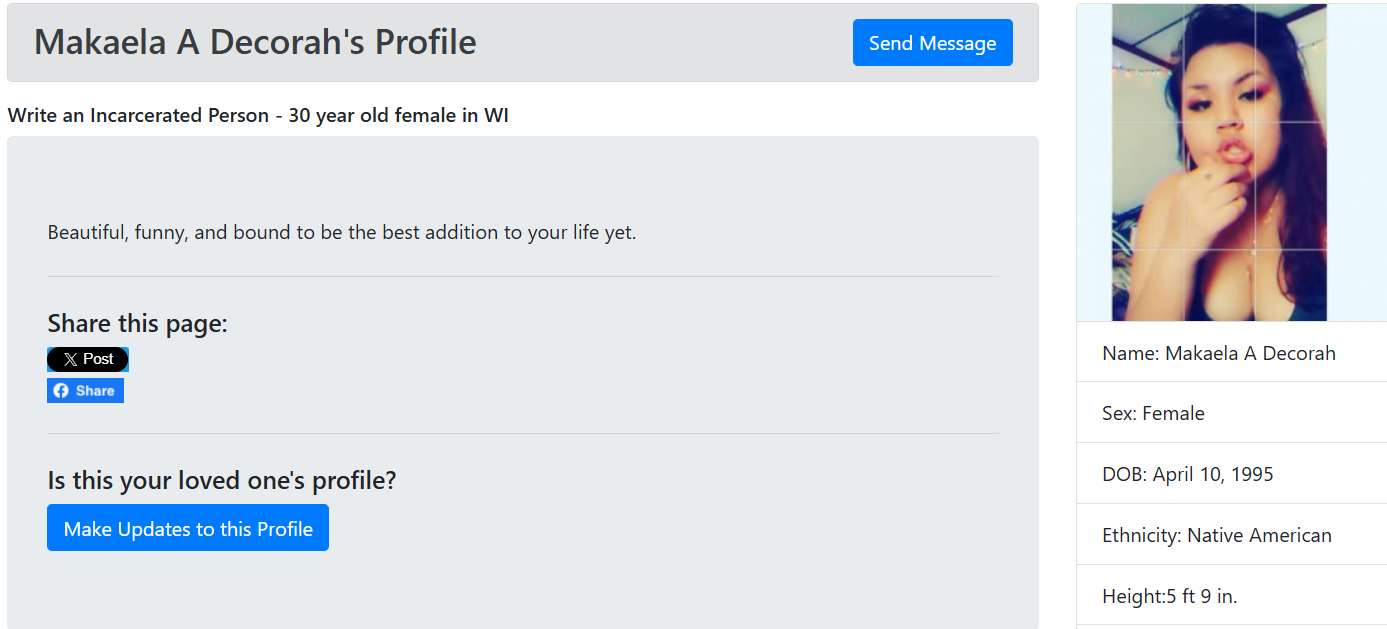Click the Send Message button
The height and width of the screenshot is (629, 1387).
coord(932,43)
